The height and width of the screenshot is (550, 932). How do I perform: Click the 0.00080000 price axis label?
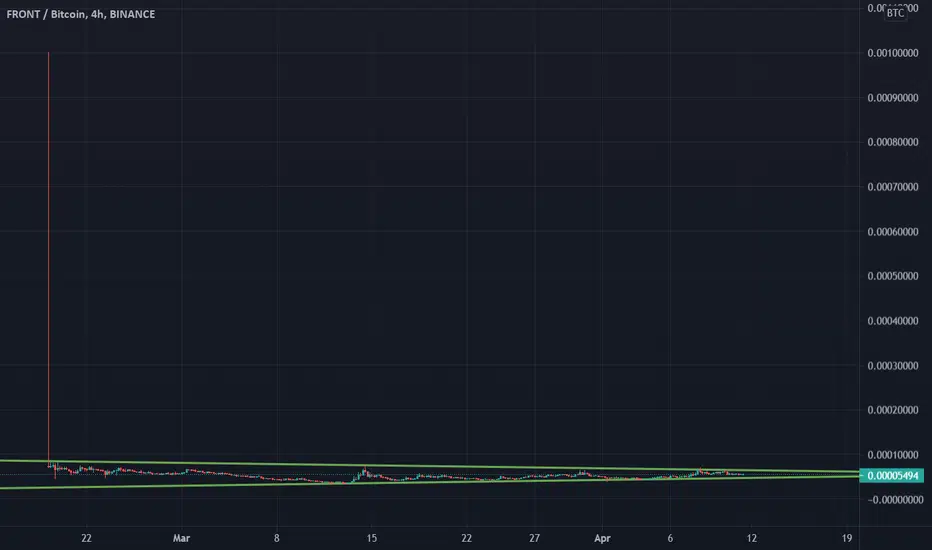pos(893,142)
